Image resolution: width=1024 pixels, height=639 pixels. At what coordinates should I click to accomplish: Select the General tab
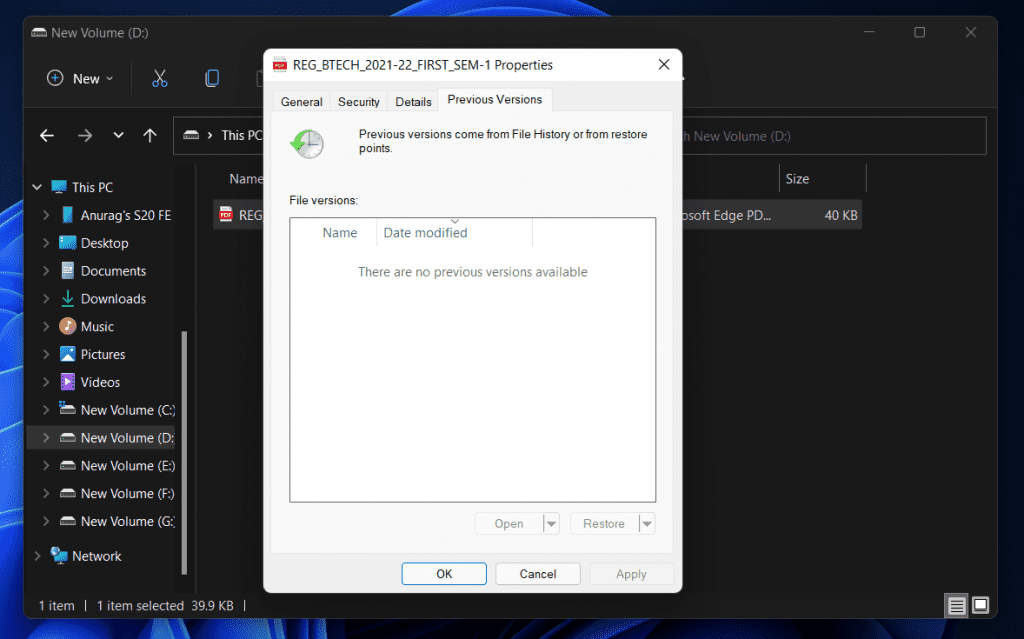[x=301, y=100]
